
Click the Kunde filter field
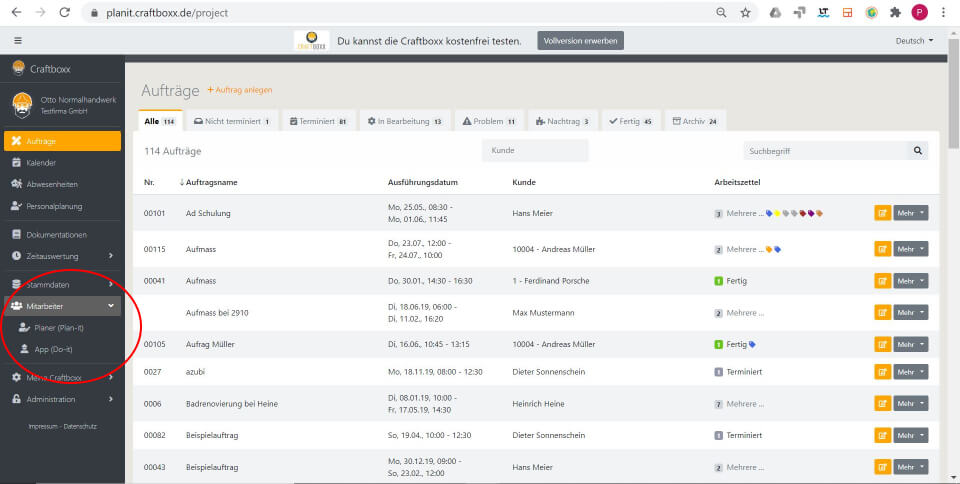click(x=535, y=150)
